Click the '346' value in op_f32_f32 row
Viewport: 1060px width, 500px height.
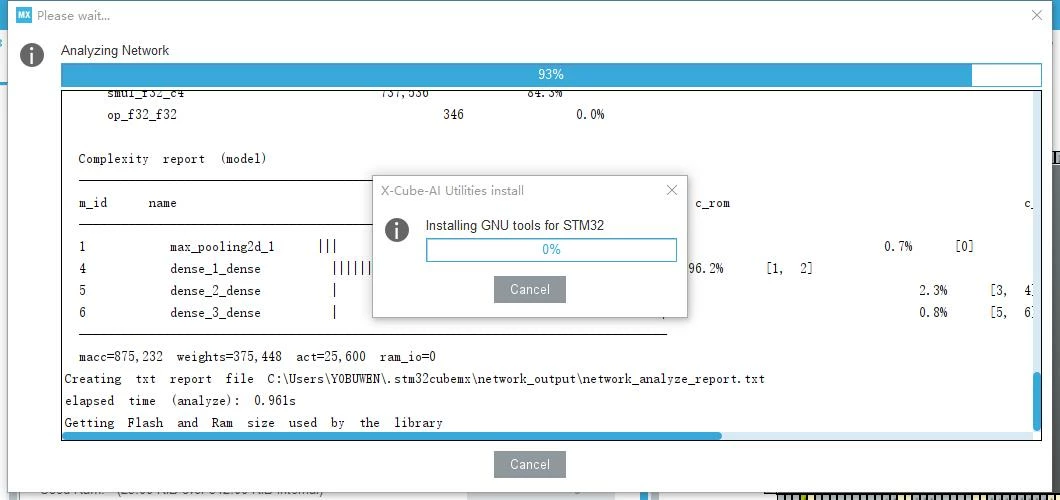(x=454, y=114)
